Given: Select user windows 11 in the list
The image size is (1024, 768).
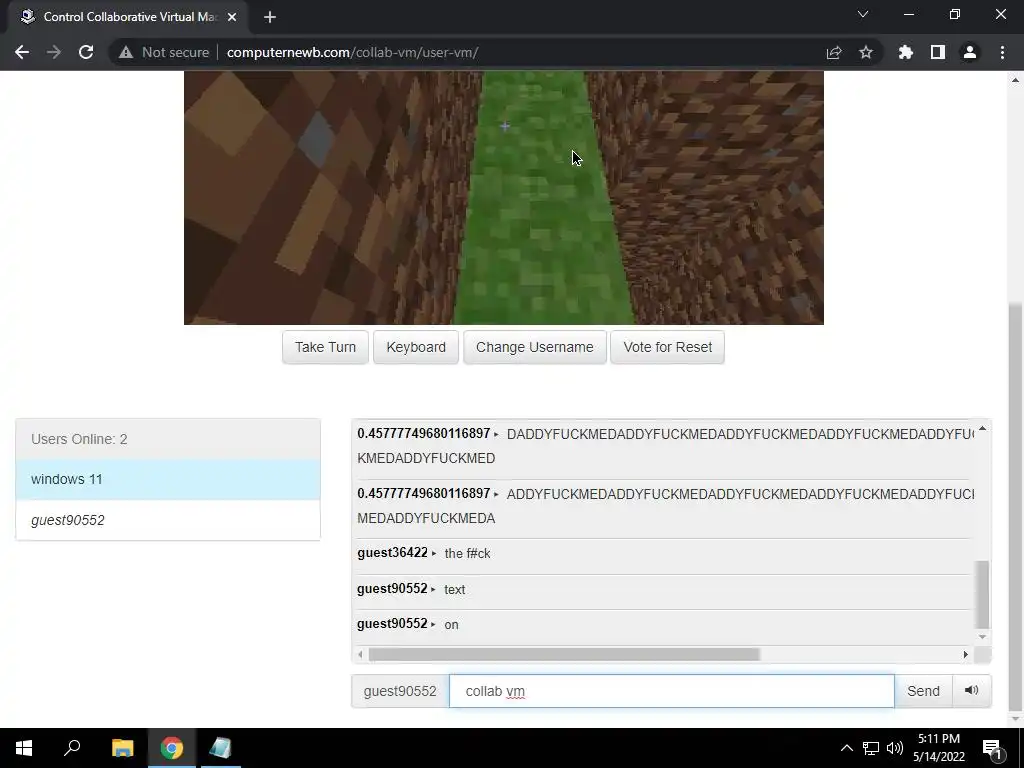Looking at the screenshot, I should [x=168, y=479].
